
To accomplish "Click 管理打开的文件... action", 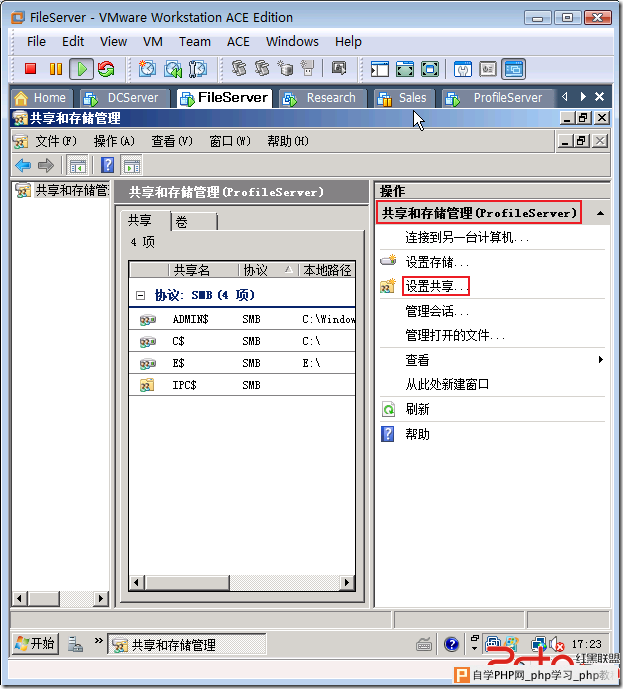I will [x=455, y=335].
